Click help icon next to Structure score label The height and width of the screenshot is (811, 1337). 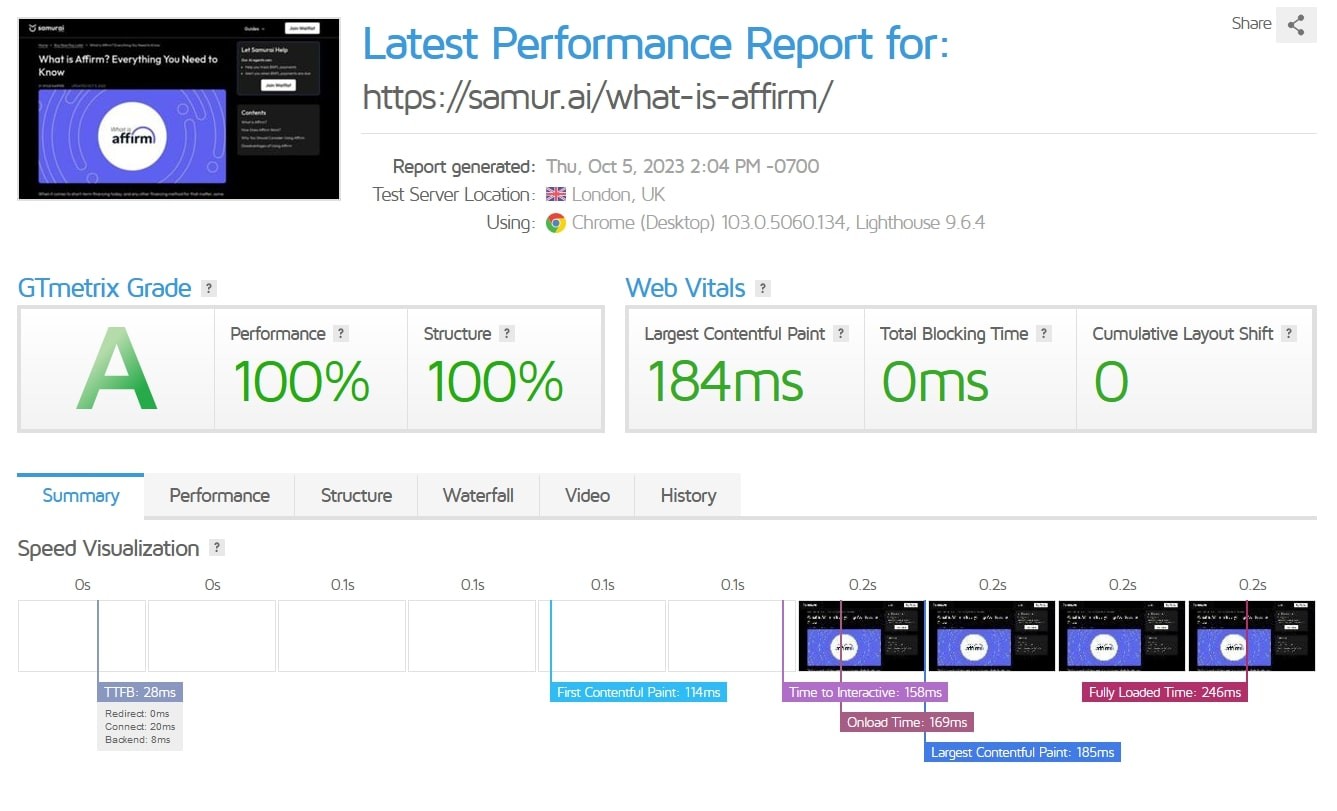coord(507,334)
